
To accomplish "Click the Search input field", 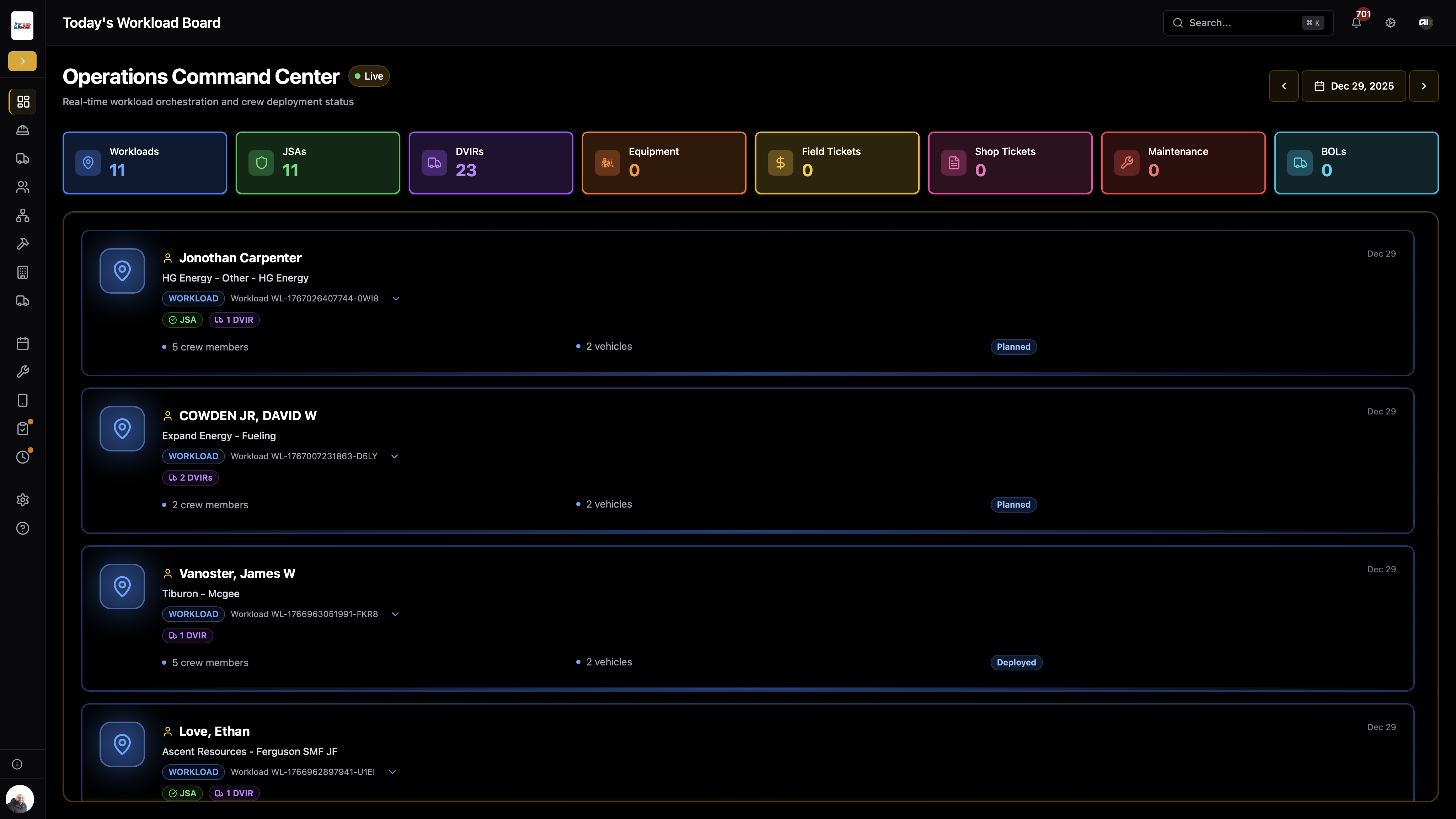I will 1241,23.
